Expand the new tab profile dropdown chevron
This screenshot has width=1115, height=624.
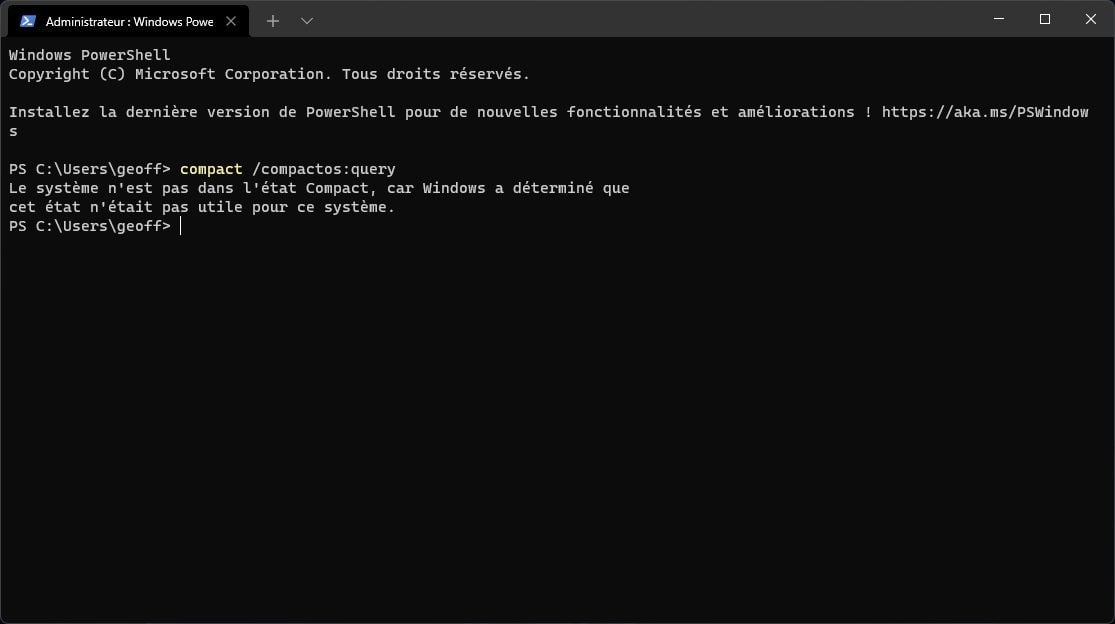(x=306, y=21)
